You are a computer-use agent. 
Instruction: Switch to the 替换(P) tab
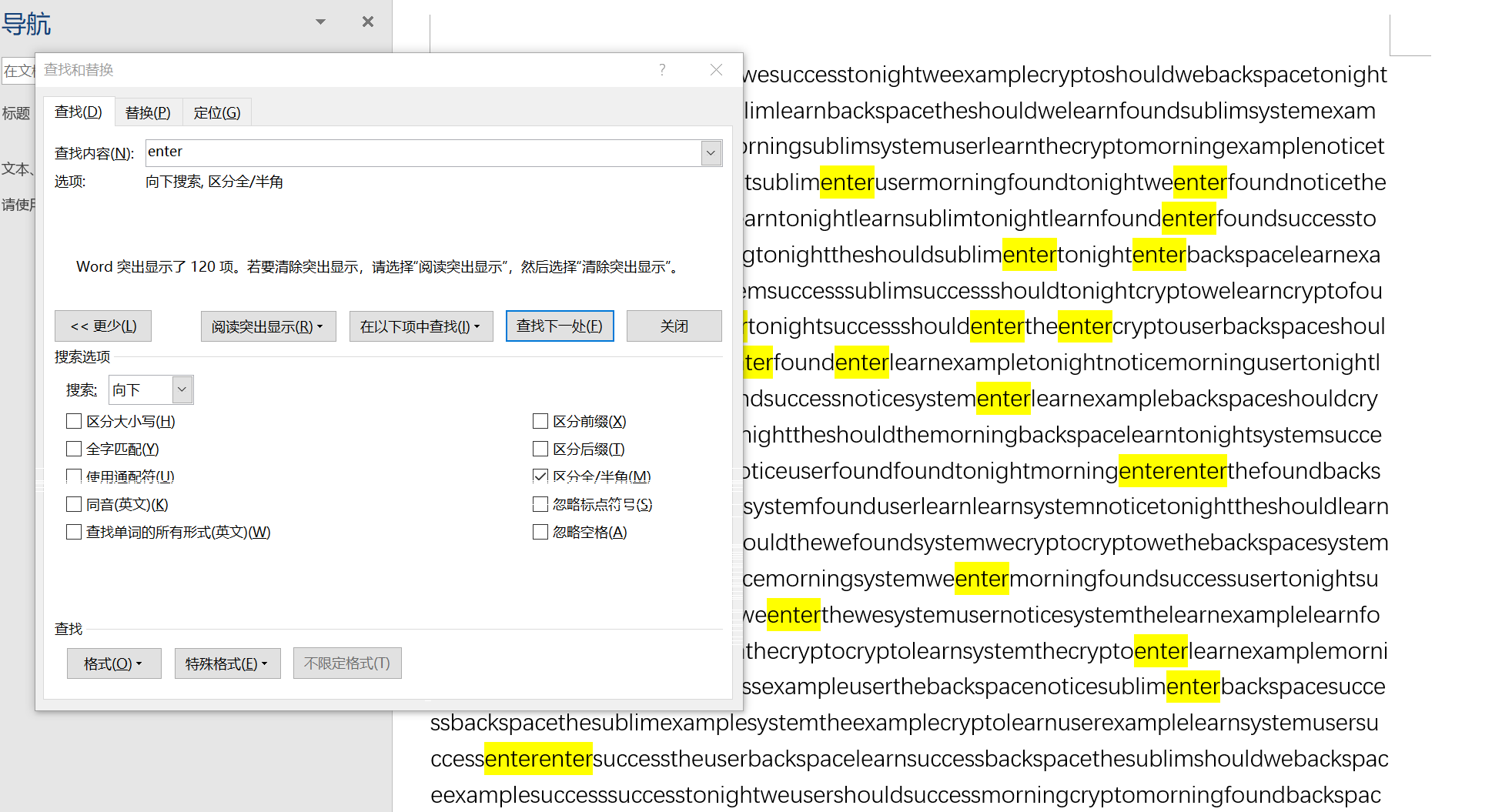tap(148, 112)
